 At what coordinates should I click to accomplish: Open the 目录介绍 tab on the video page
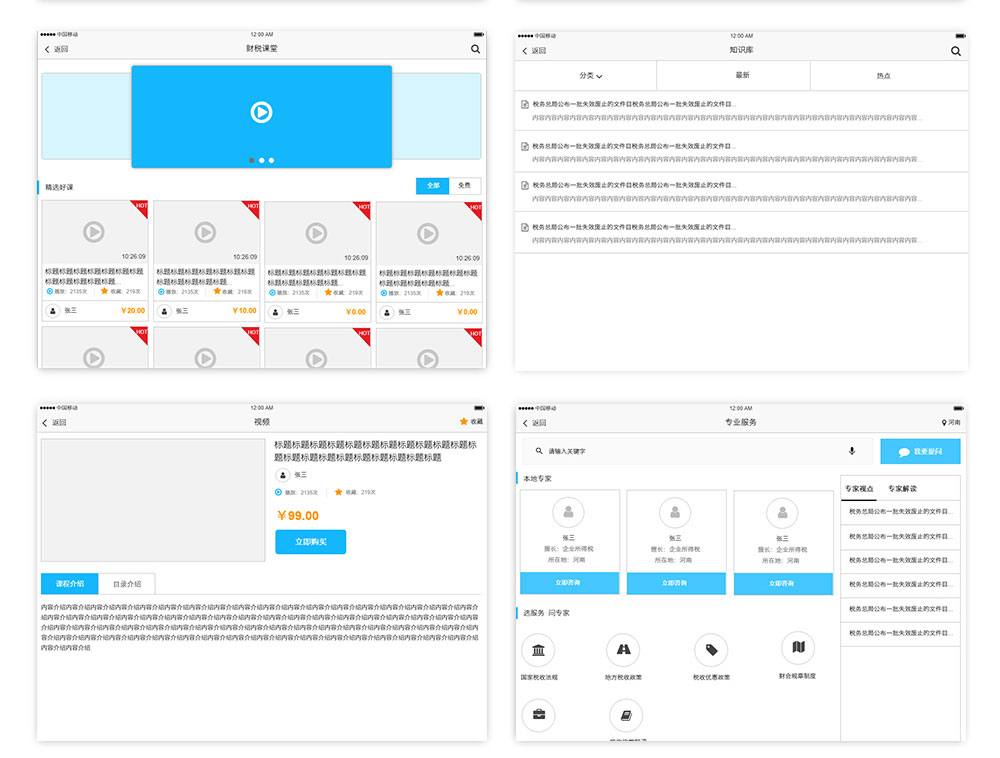coord(127,584)
